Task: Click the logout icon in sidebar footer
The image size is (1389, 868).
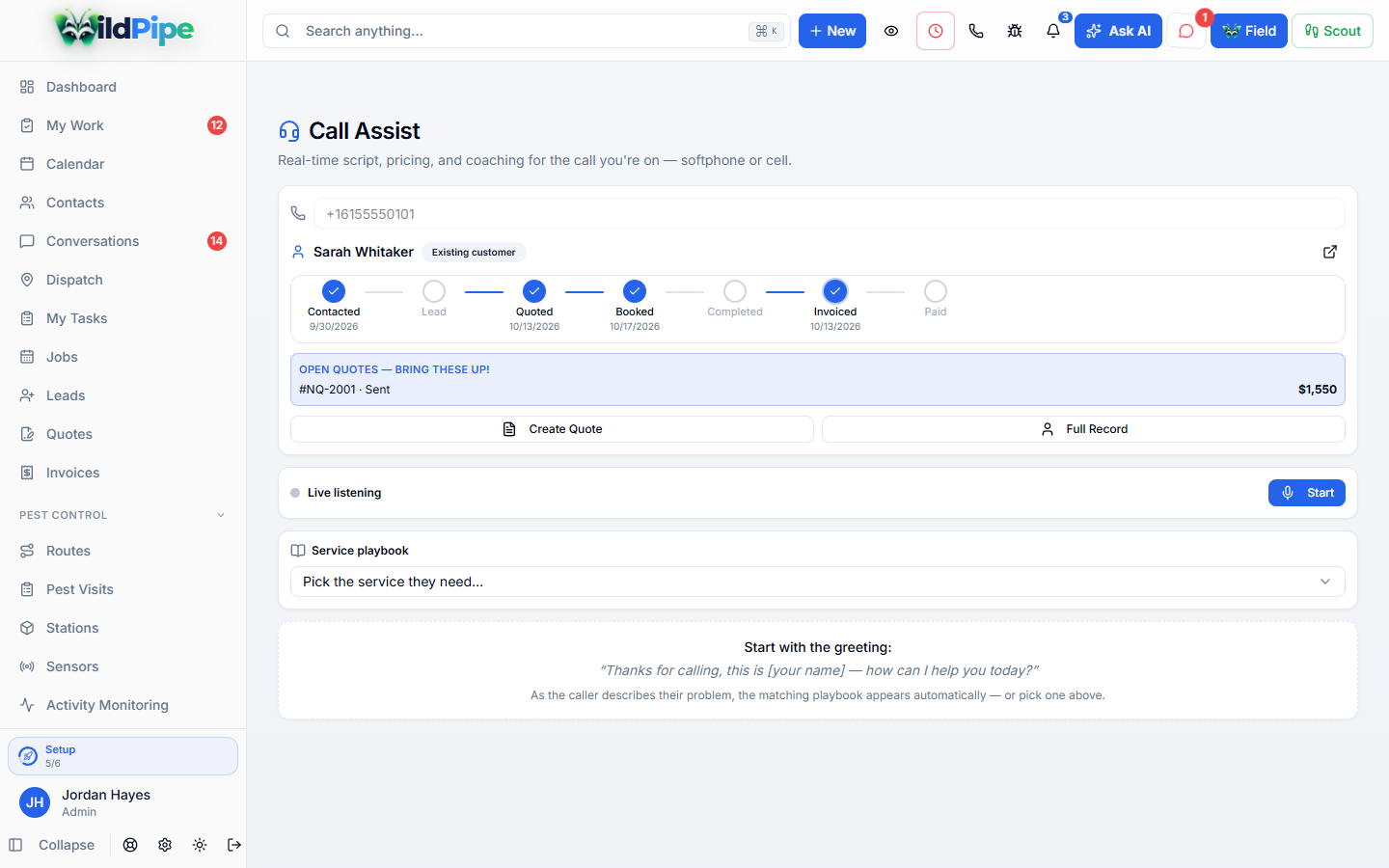Action: [234, 845]
